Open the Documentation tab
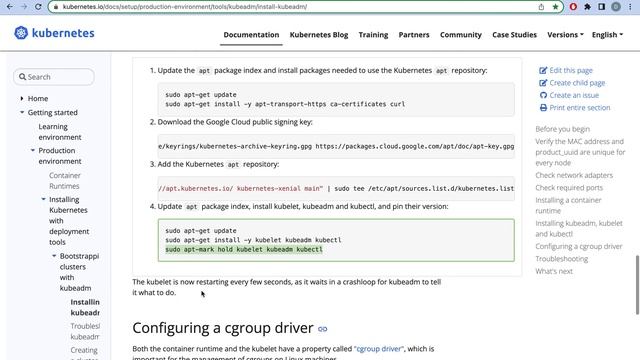 tap(251, 35)
